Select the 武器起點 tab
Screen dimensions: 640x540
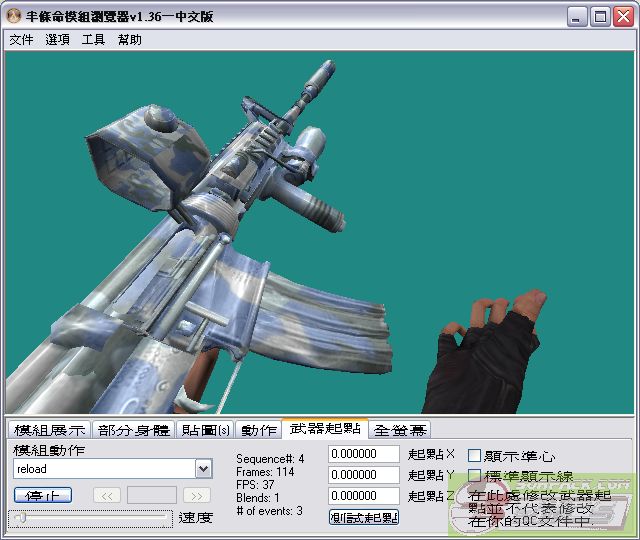coord(325,429)
